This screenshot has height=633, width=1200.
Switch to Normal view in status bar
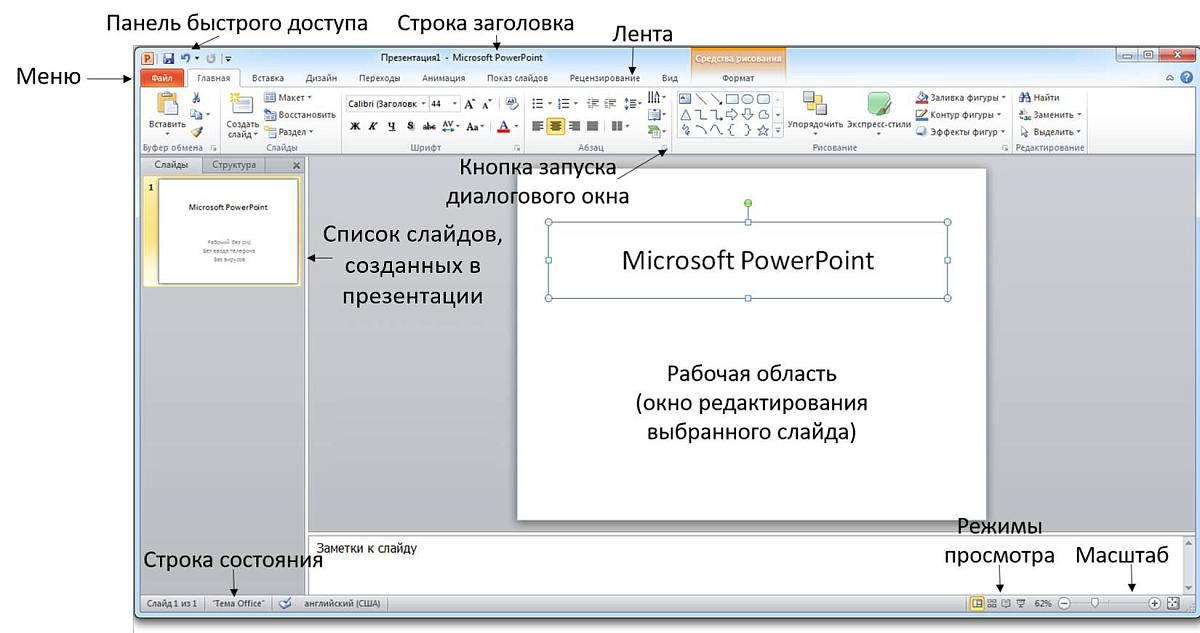click(x=977, y=604)
